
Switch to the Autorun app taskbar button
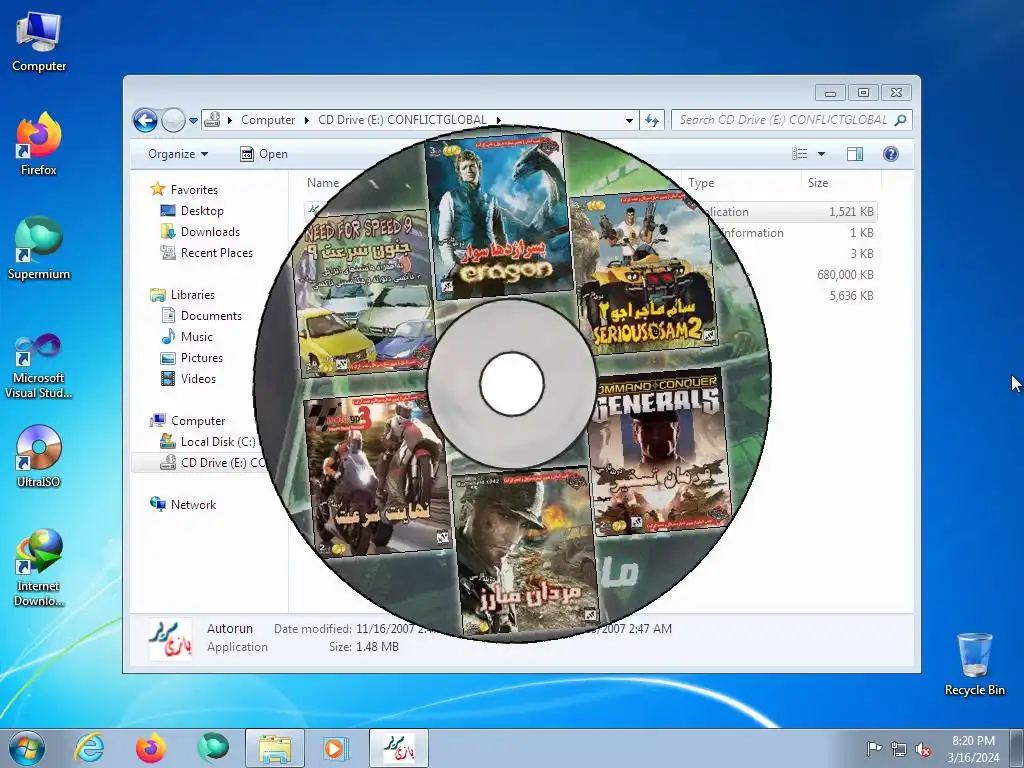[x=399, y=748]
